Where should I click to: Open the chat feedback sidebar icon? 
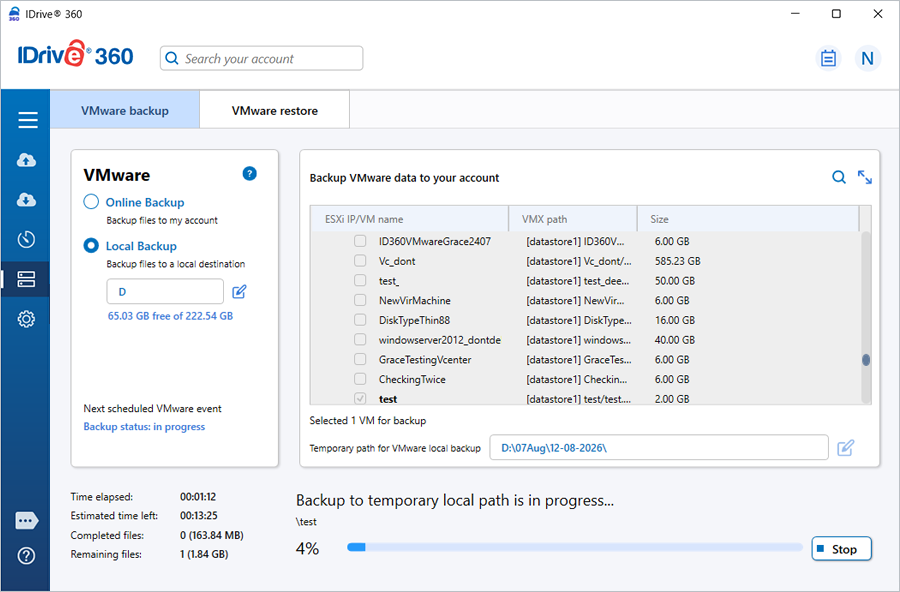point(26,521)
